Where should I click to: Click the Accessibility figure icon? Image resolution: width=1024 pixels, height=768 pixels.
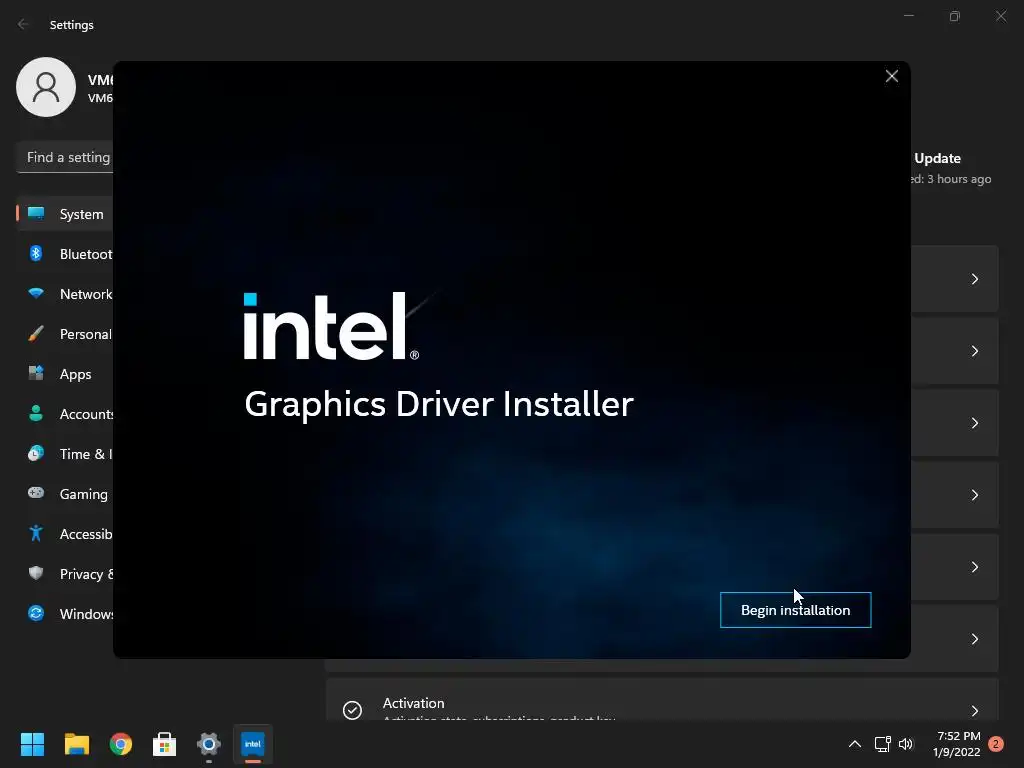point(36,534)
